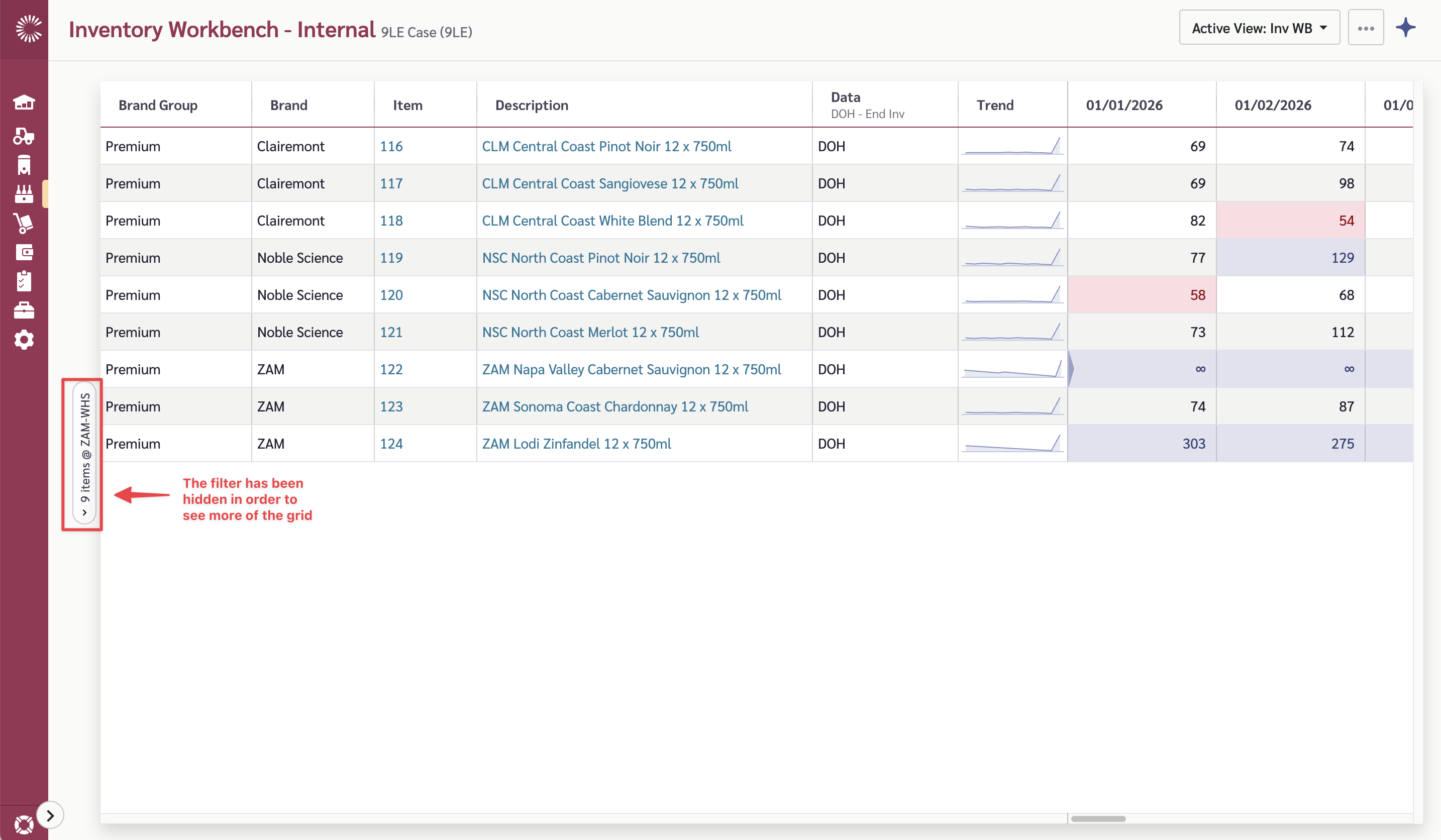
Task: Open the clipboard checklist icon
Action: pos(24,281)
